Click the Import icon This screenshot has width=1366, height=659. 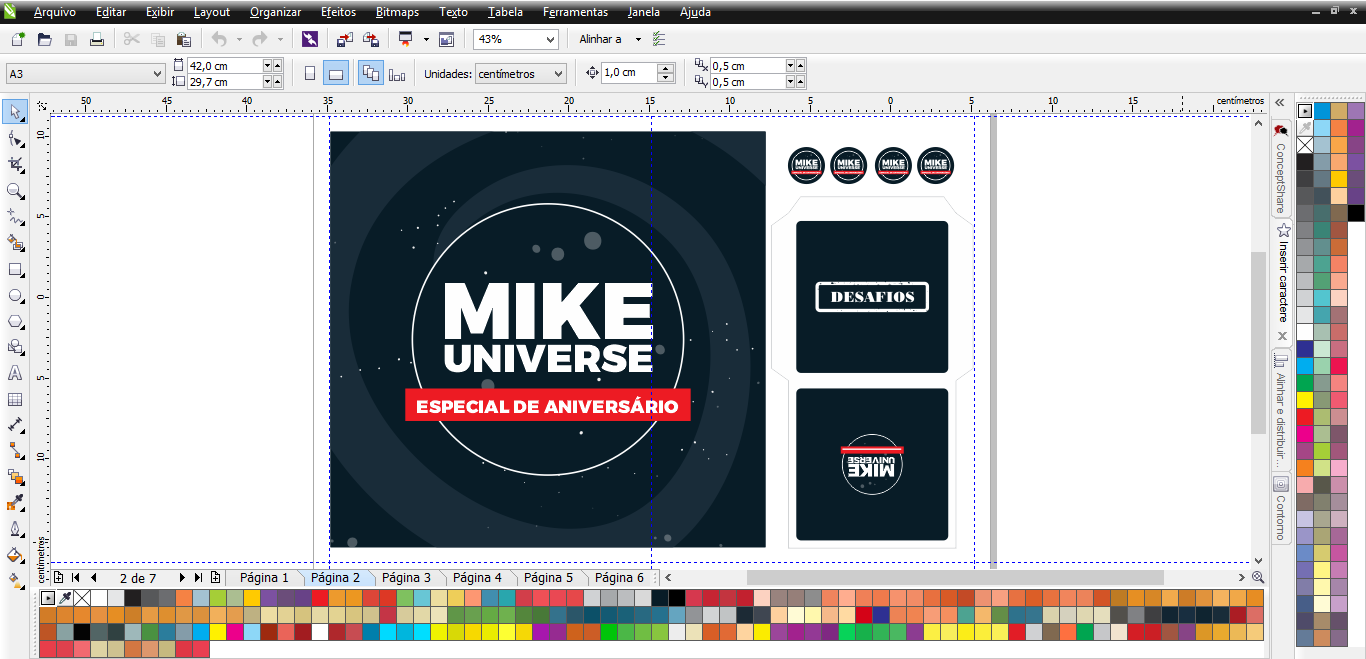click(344, 39)
